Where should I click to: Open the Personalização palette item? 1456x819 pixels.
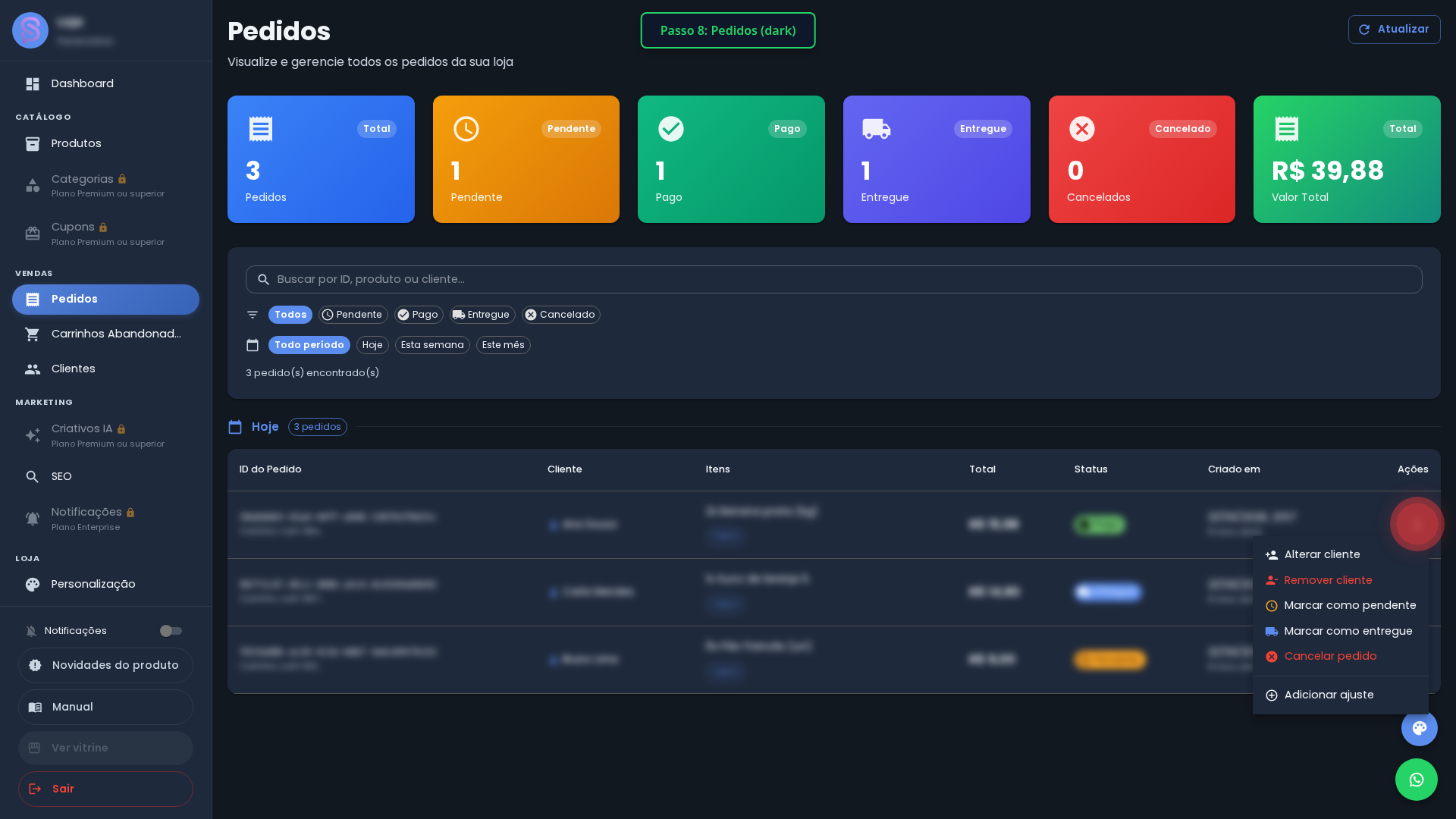pos(105,584)
